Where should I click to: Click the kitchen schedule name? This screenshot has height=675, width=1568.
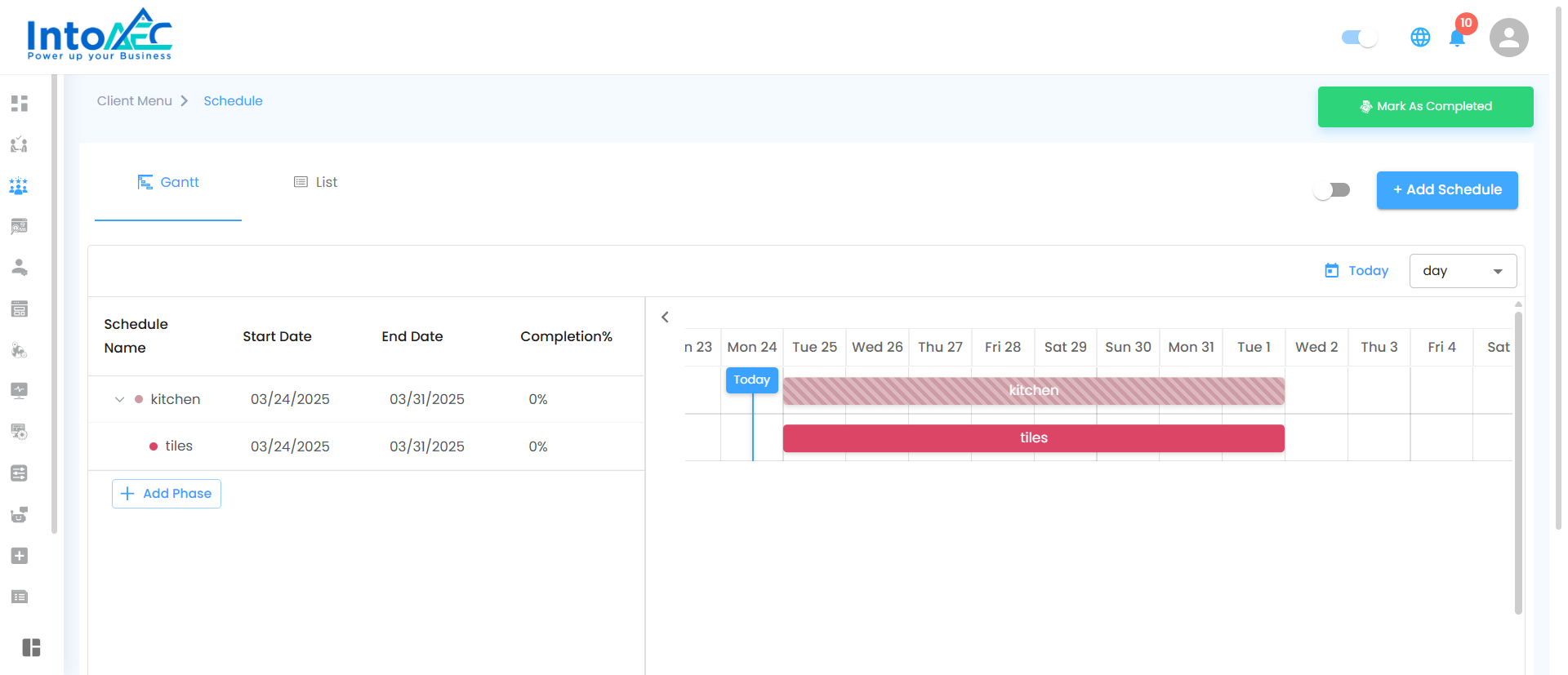tap(176, 399)
